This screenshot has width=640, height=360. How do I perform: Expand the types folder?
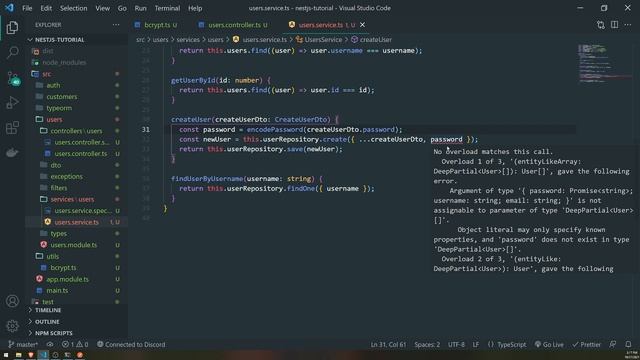[x=58, y=233]
